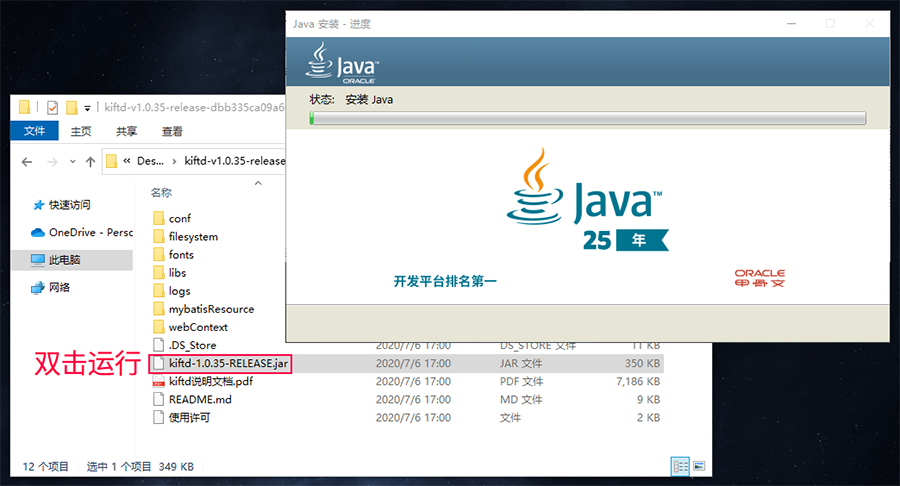Select the conf folder

tap(179, 218)
